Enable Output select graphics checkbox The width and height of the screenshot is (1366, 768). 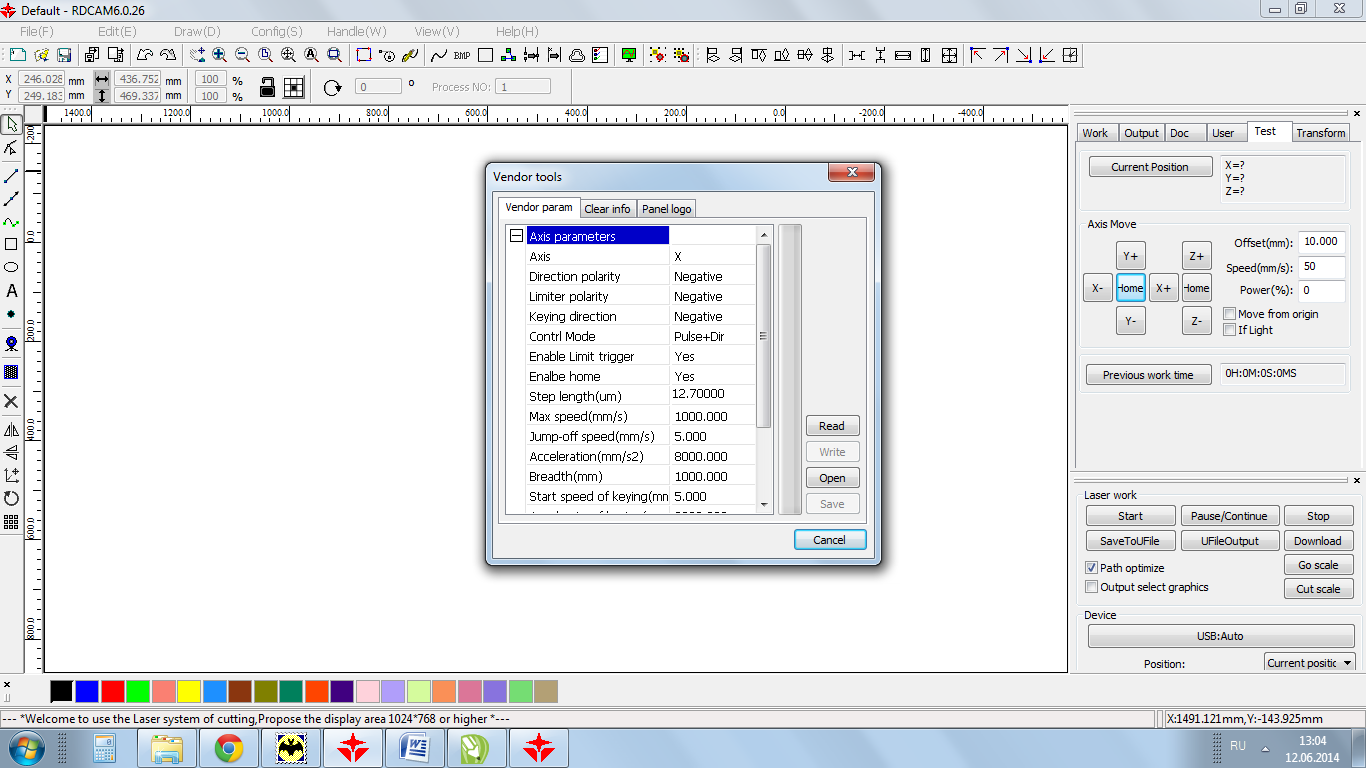click(1092, 587)
